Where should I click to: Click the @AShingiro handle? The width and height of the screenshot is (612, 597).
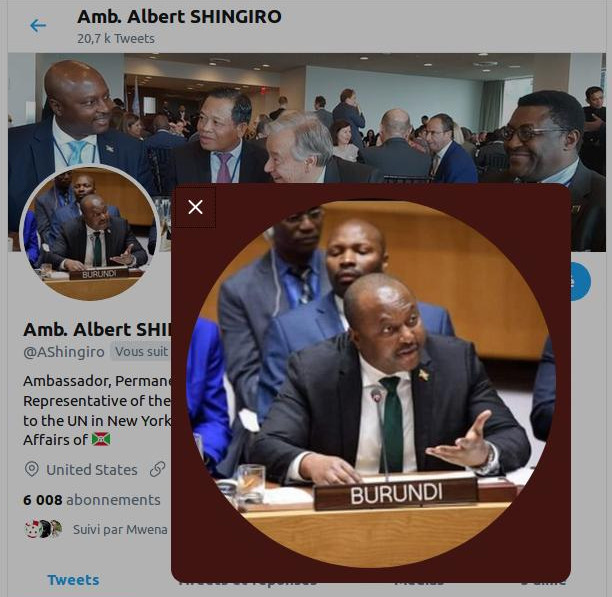pos(64,352)
